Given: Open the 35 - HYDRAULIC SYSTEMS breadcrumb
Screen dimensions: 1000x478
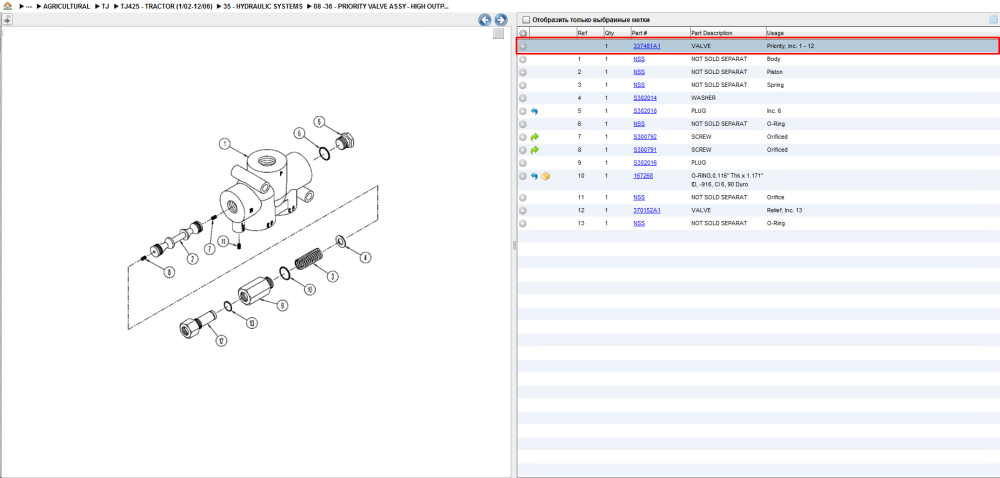Looking at the screenshot, I should tap(263, 6).
